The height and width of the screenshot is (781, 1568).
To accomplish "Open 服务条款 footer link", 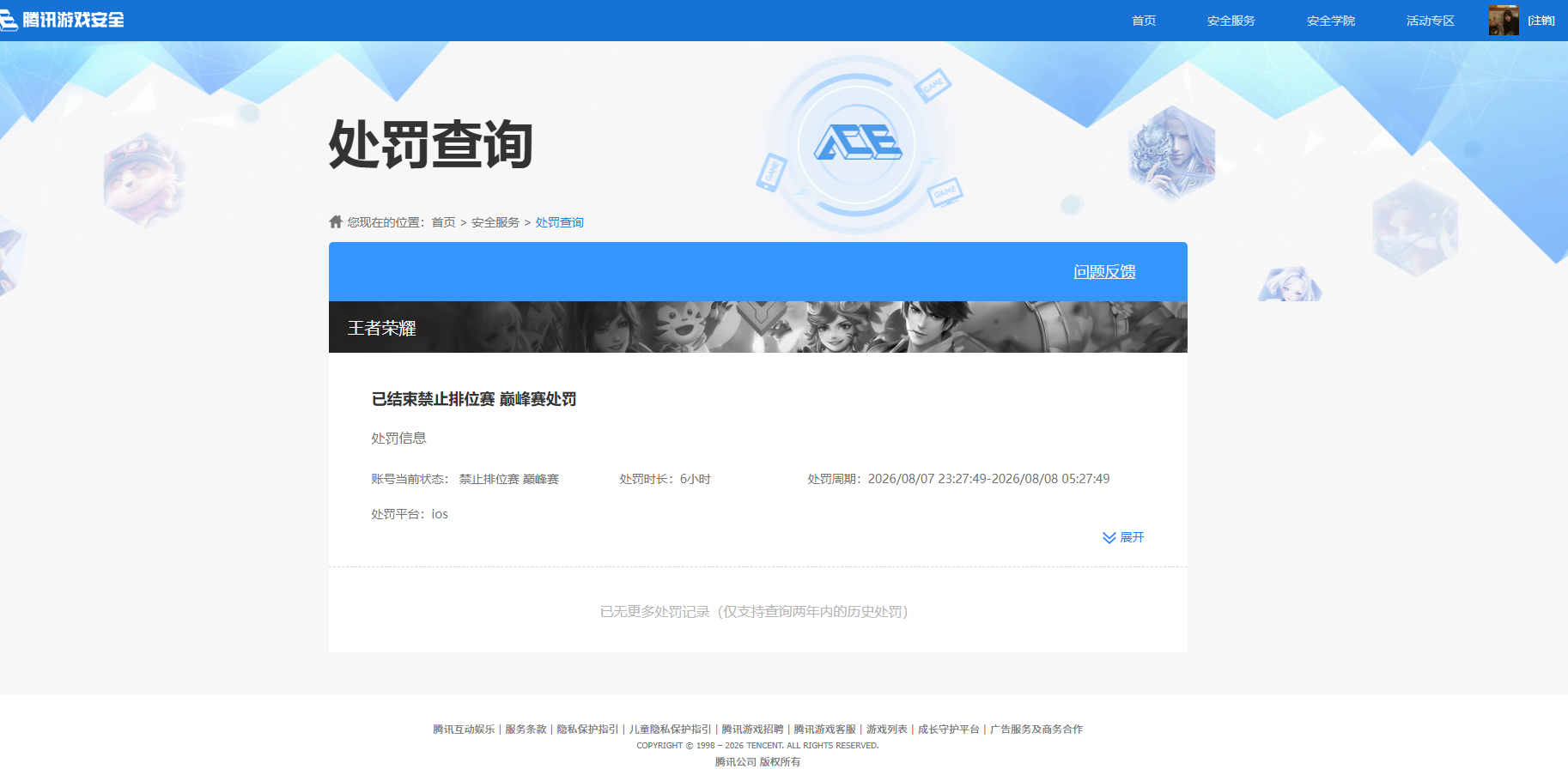I will coord(526,730).
